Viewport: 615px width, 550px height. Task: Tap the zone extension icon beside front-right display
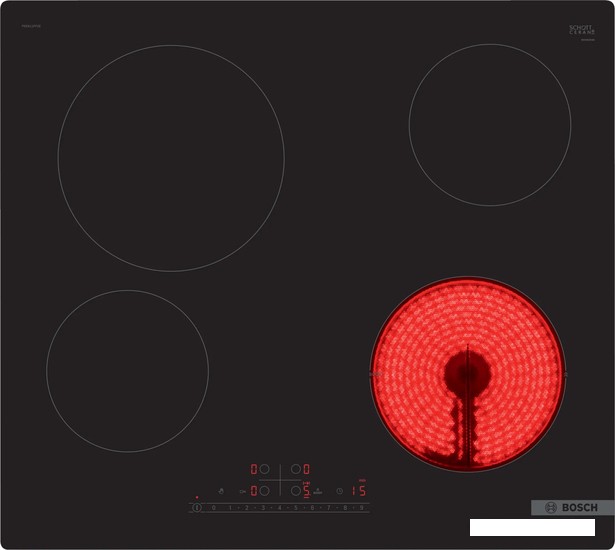[317, 491]
